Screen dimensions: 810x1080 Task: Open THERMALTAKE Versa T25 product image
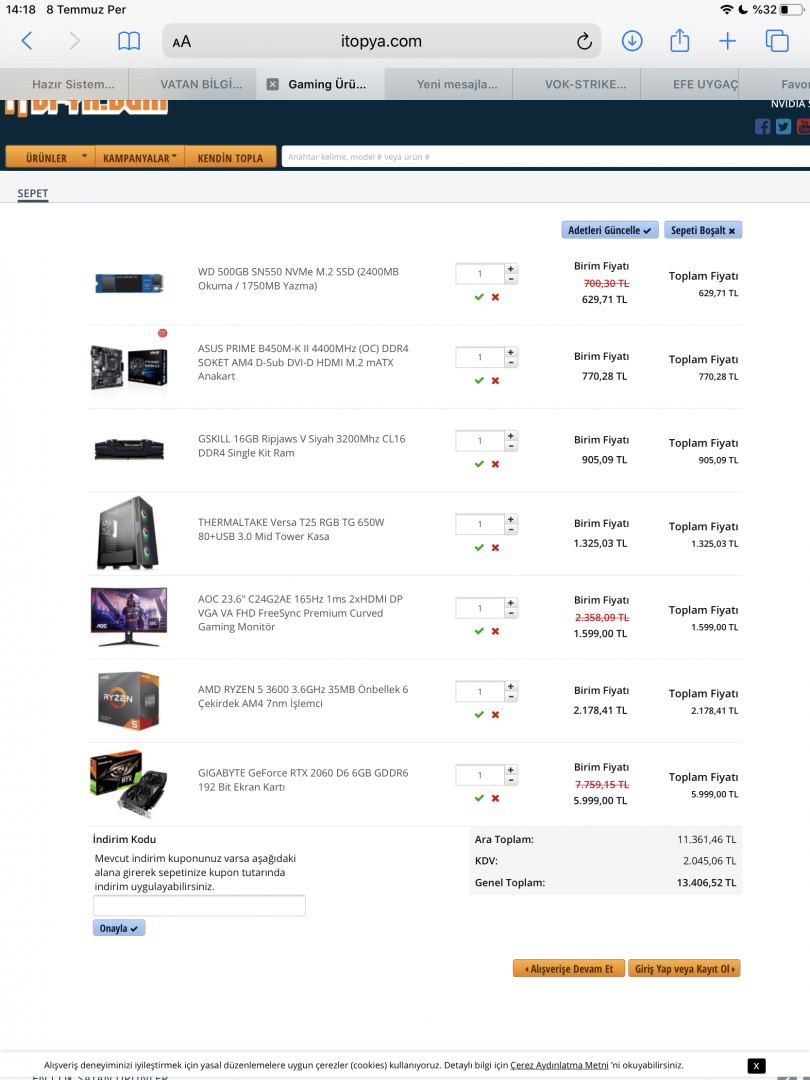tap(128, 533)
